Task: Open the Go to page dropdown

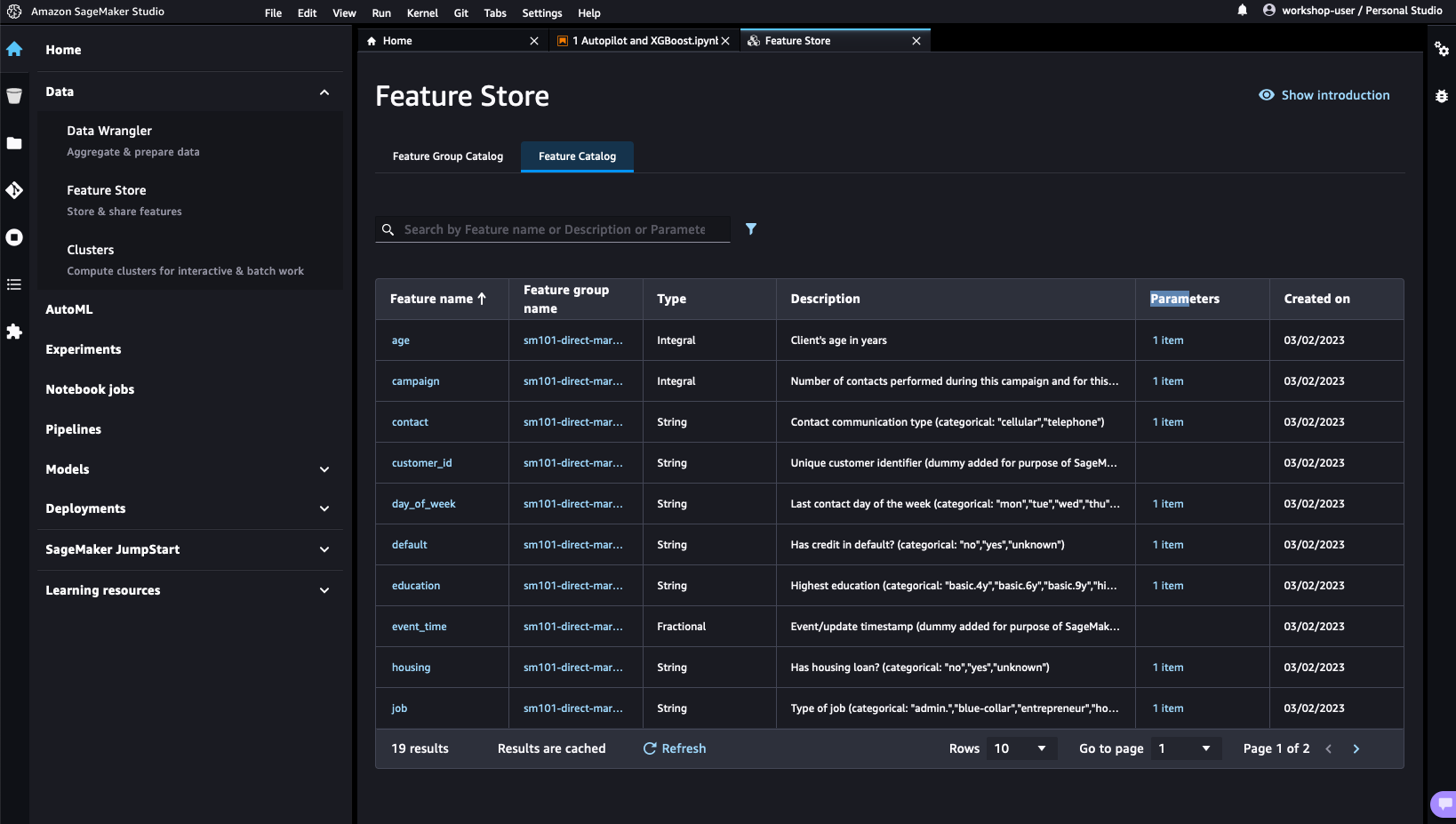Action: [1186, 748]
